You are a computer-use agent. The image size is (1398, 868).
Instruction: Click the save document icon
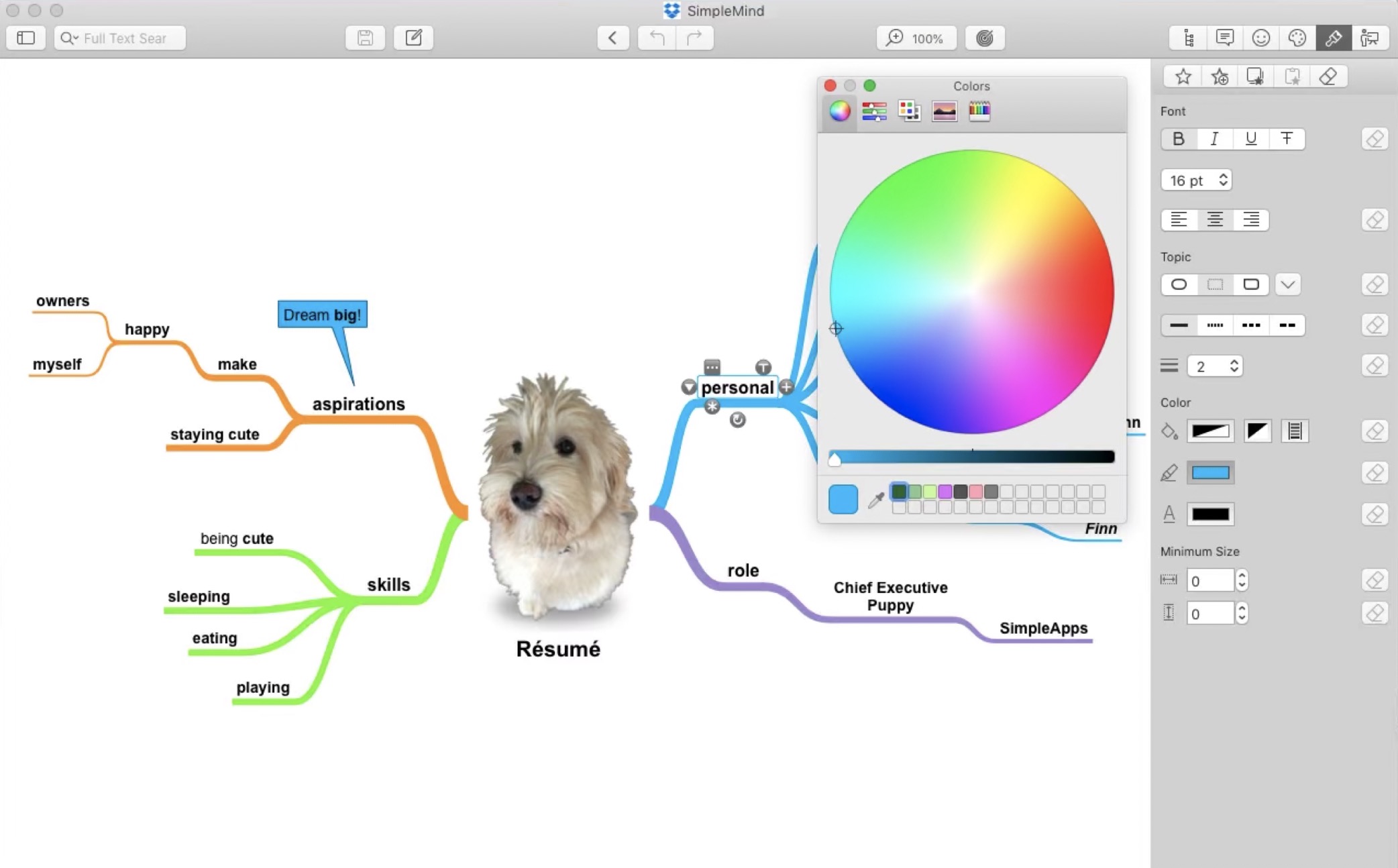point(365,38)
